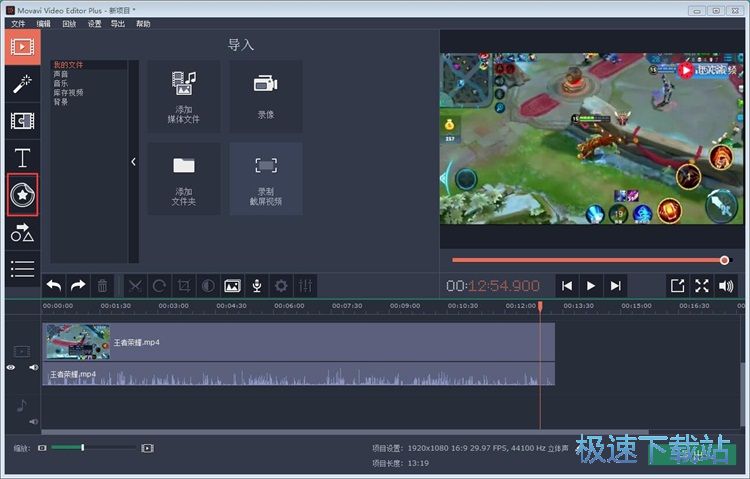The image size is (750, 479).
Task: Split clip with scissors tool
Action: (x=135, y=286)
